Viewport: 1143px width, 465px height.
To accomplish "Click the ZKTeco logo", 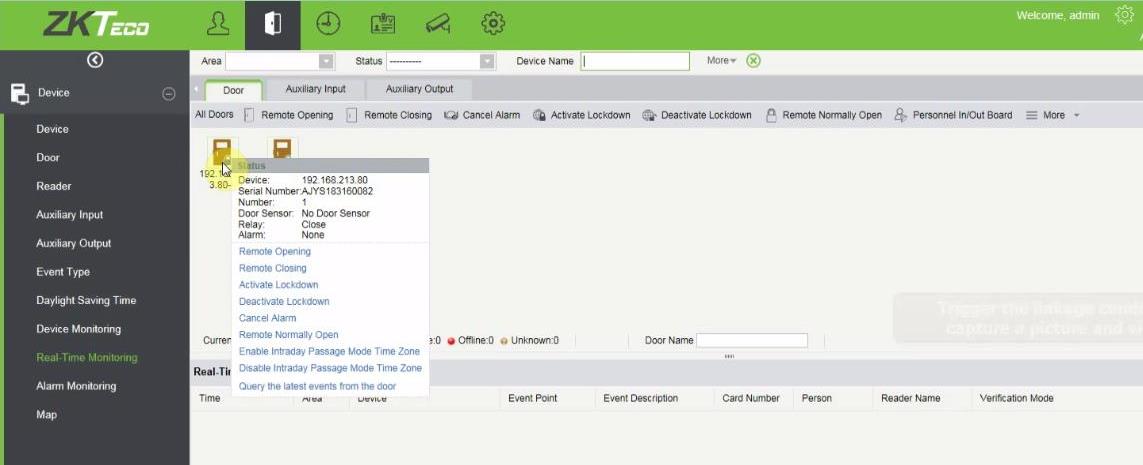I will (96, 24).
